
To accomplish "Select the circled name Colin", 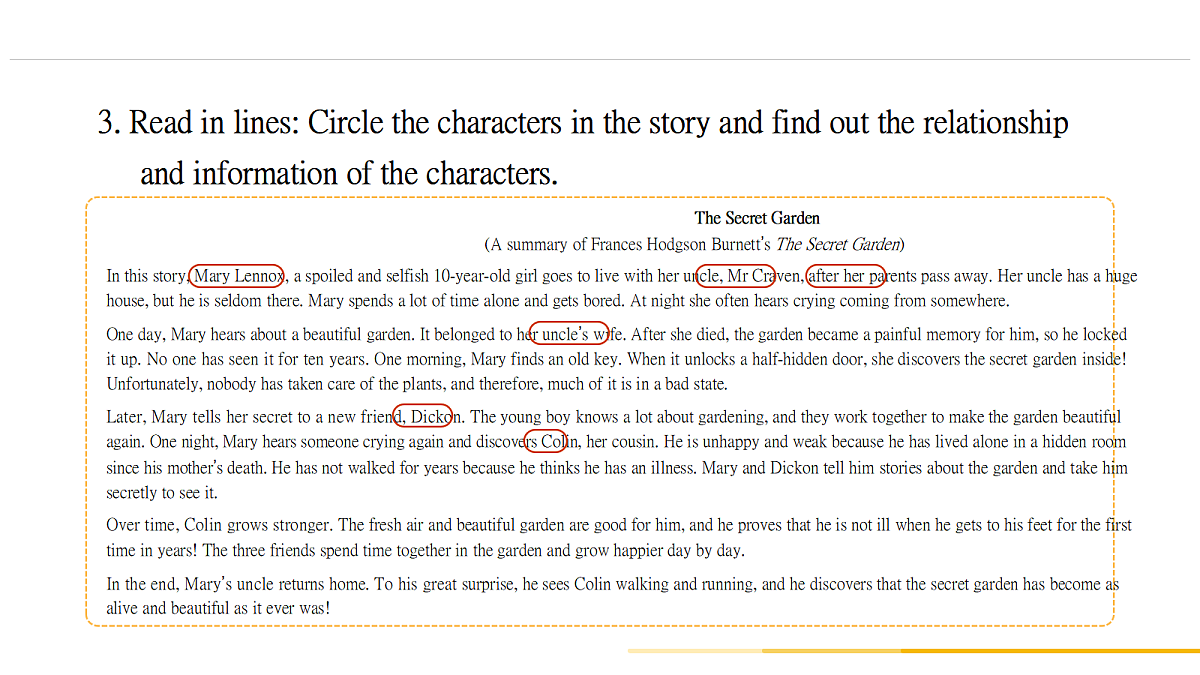I will tap(546, 441).
